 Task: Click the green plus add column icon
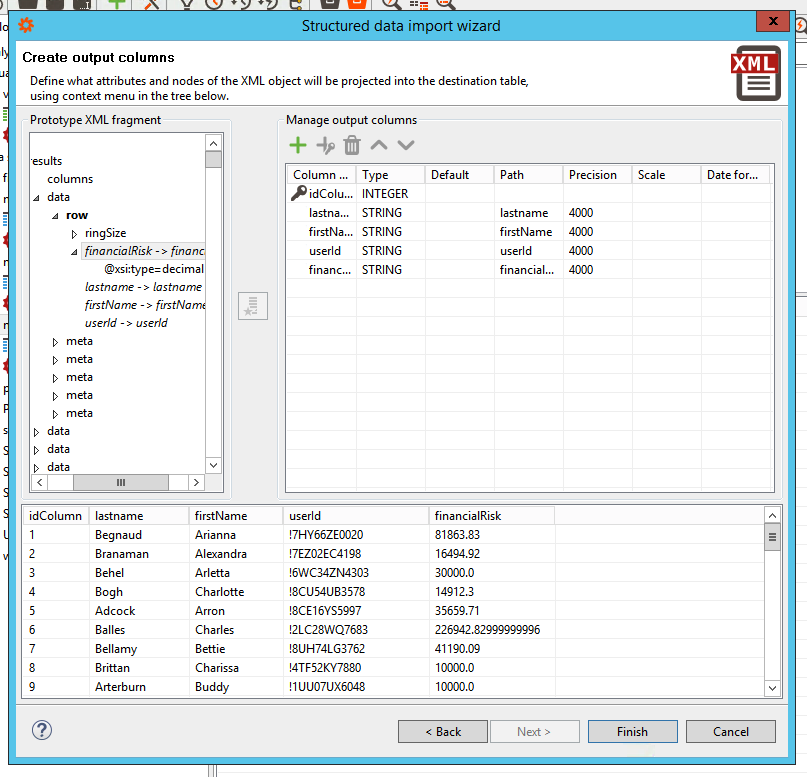click(x=298, y=146)
